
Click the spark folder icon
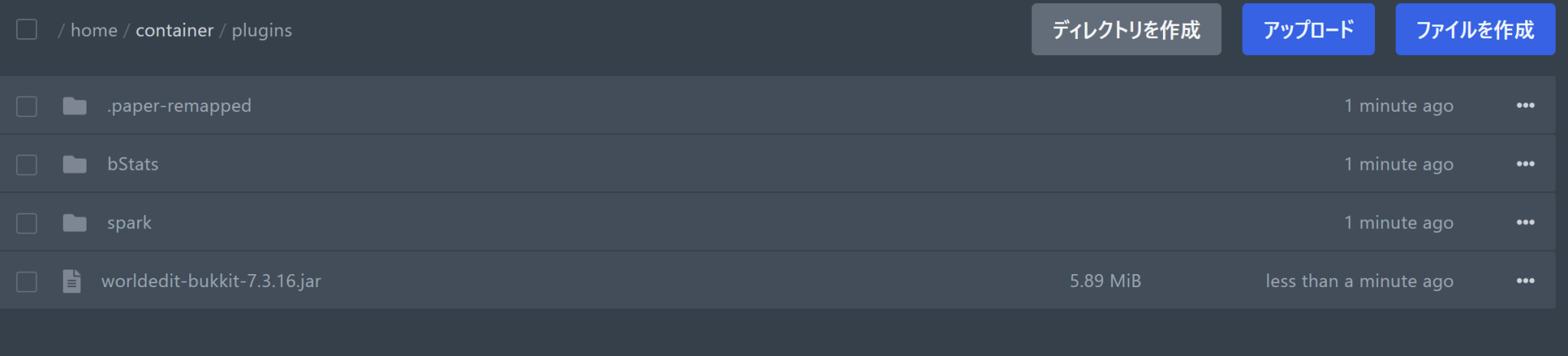pos(74,223)
